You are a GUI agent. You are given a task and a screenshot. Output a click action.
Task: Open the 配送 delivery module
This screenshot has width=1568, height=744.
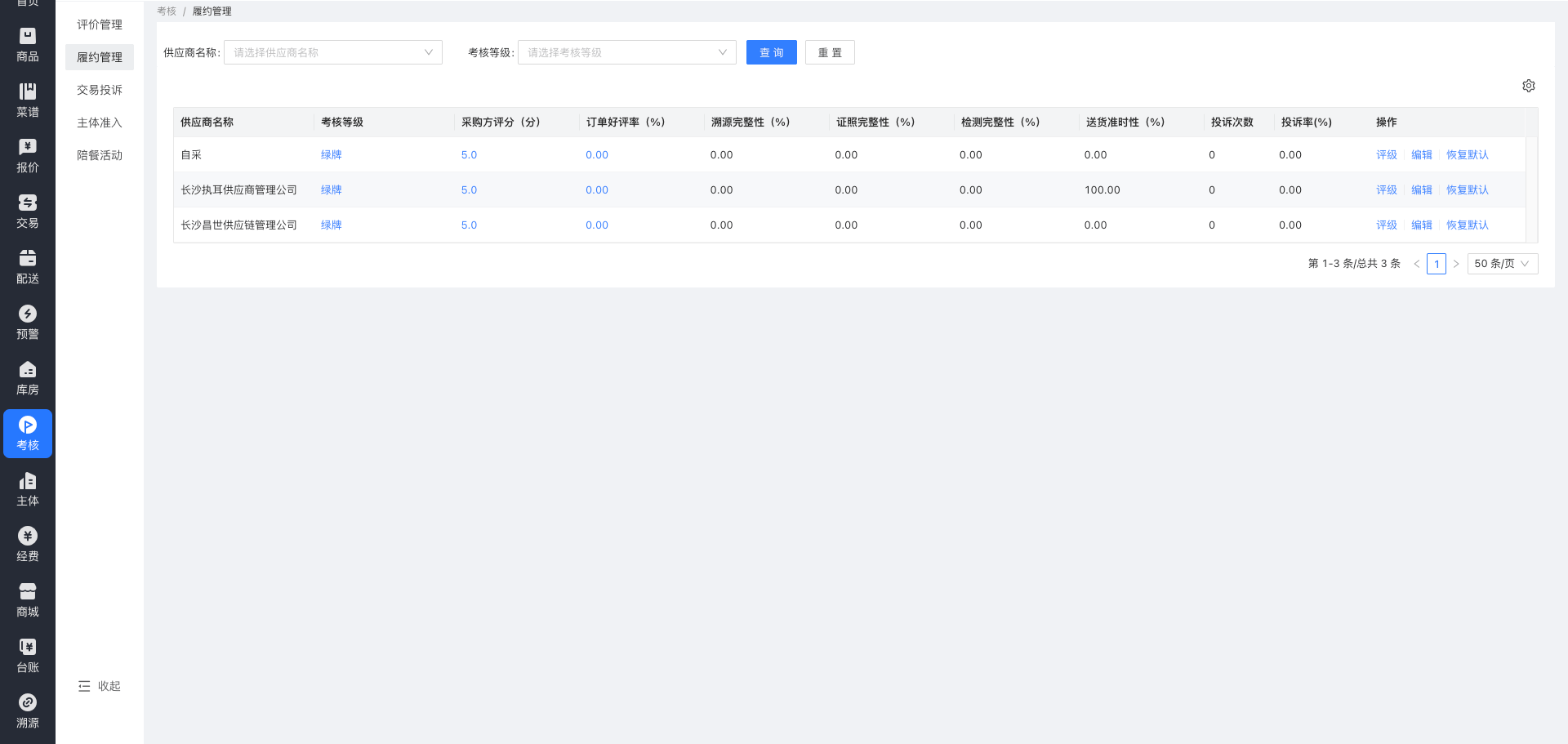pos(28,267)
